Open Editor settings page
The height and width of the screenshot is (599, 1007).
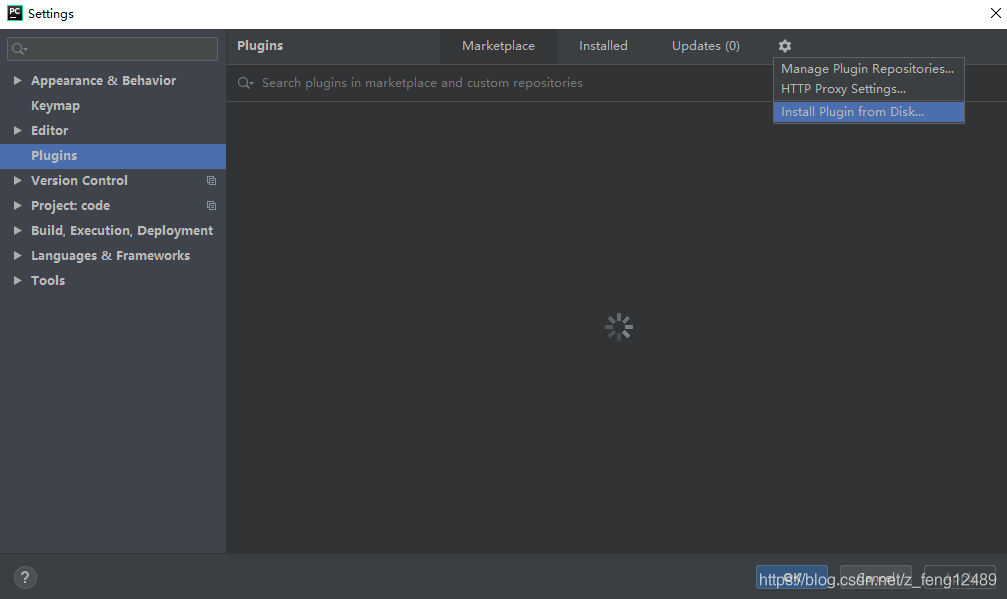click(49, 130)
